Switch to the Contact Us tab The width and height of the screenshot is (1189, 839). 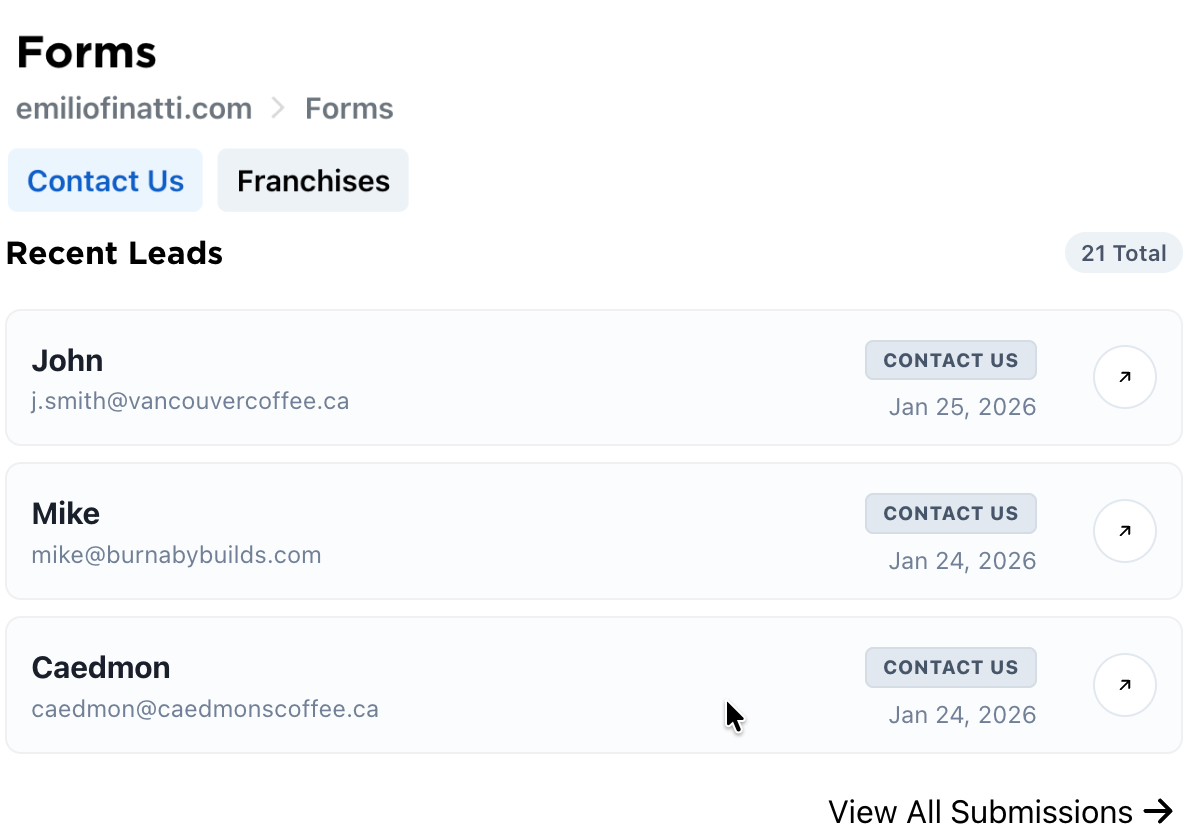point(105,181)
